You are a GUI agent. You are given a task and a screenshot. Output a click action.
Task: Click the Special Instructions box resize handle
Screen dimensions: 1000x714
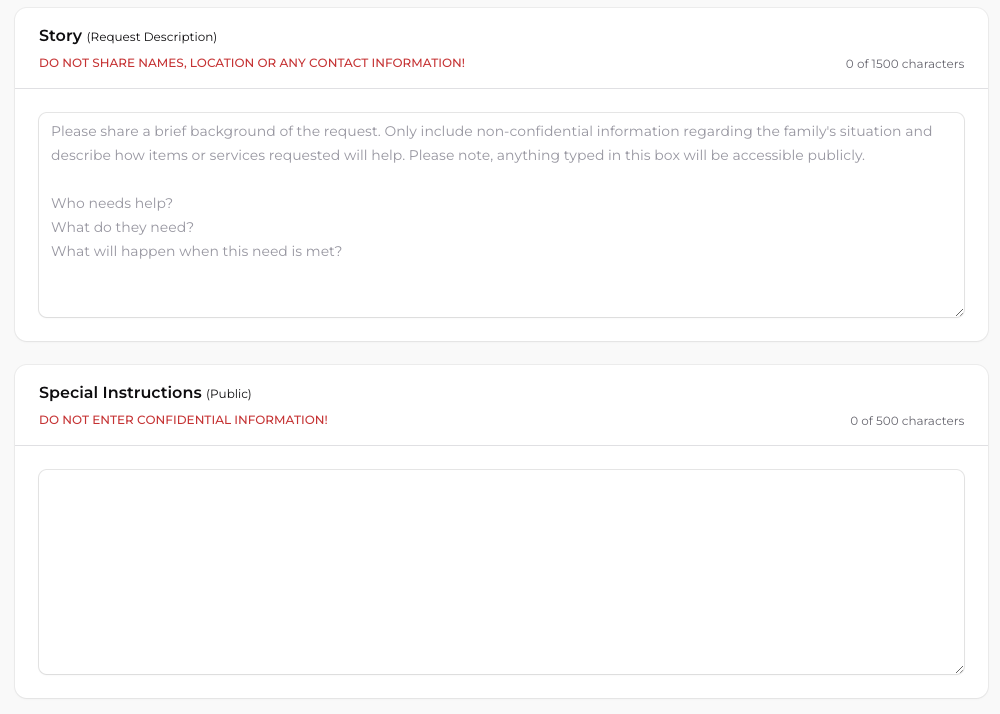(x=959, y=669)
